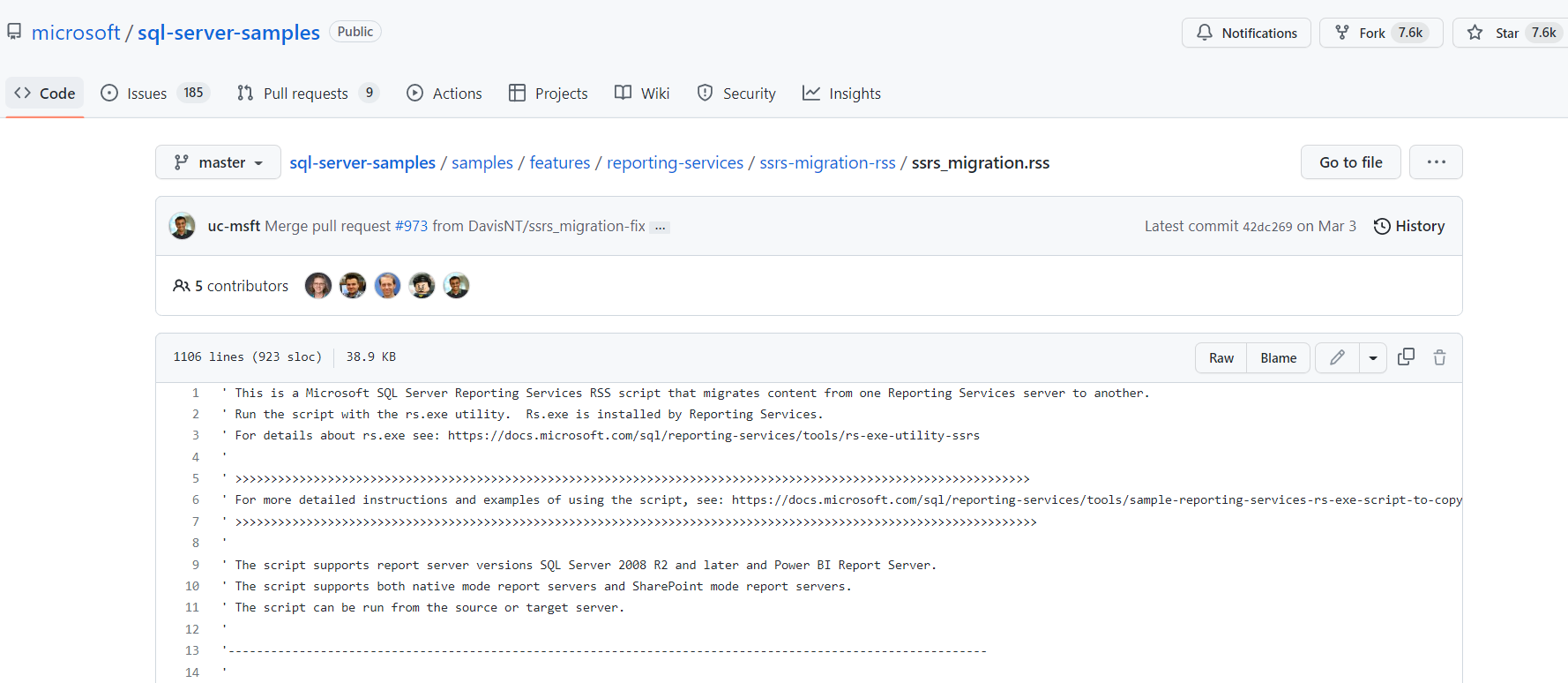Viewport: 1568px width, 683px height.
Task: Open the fork count 7.6k
Action: [x=1410, y=33]
